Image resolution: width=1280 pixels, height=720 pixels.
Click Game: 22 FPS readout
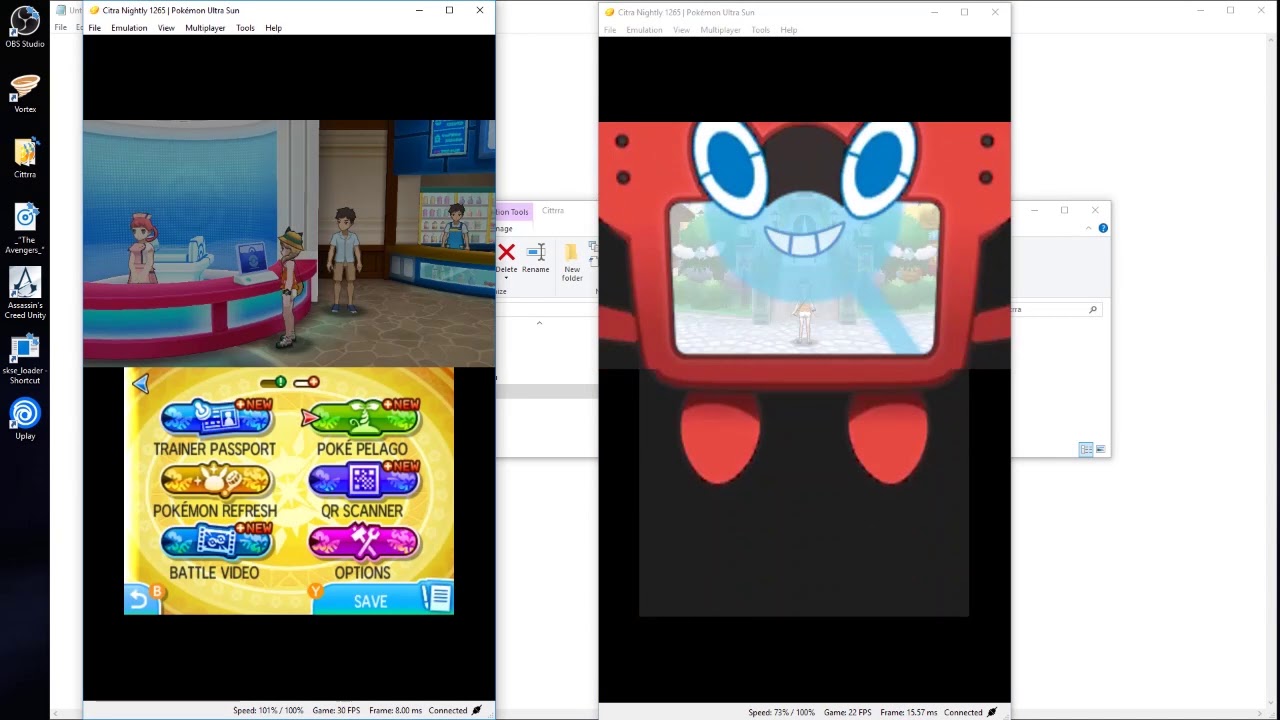(848, 713)
